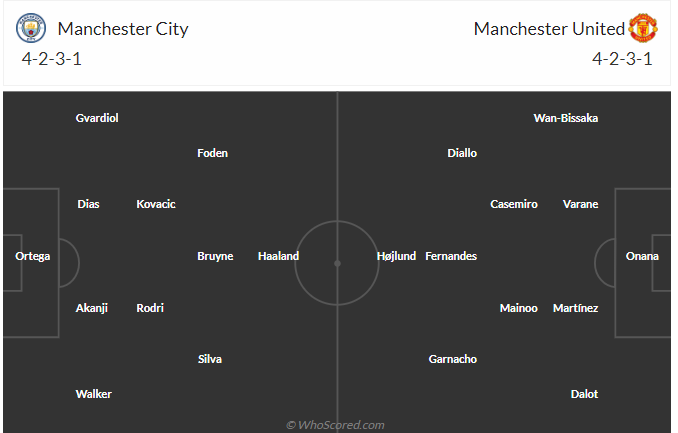Select Foden in City's lineup
The image size is (678, 433).
212,153
